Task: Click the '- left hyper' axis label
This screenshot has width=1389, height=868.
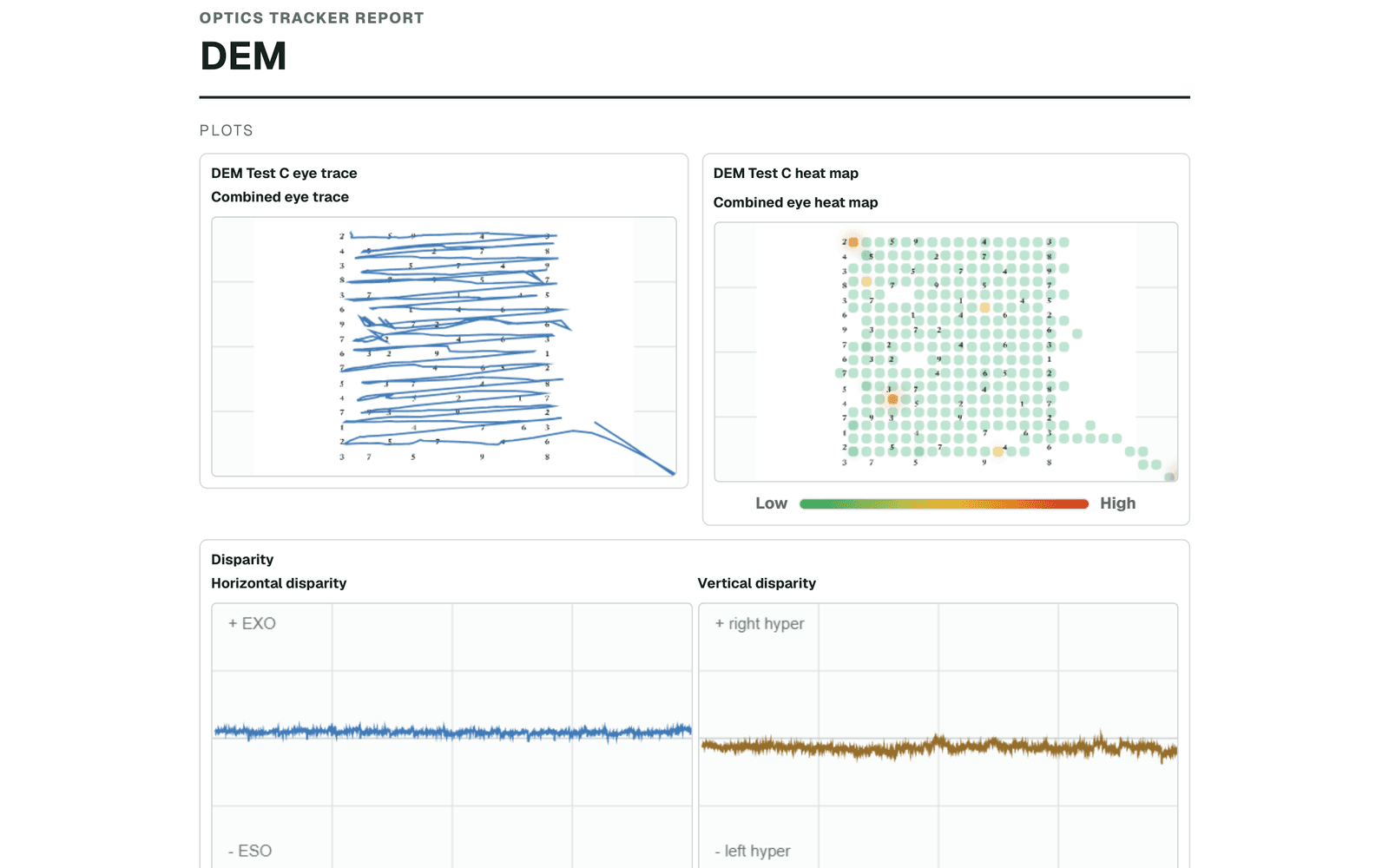Action: tap(753, 851)
